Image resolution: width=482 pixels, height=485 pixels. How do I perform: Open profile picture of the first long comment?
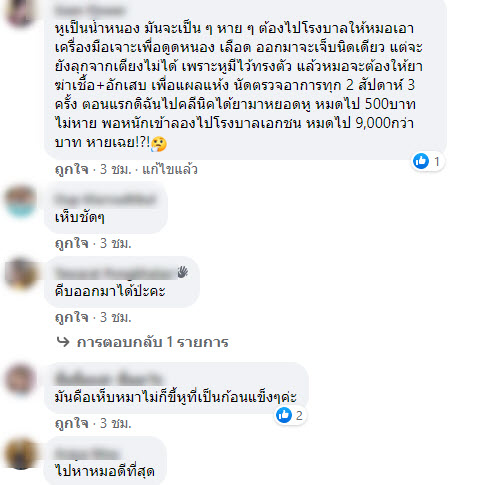pos(20,13)
